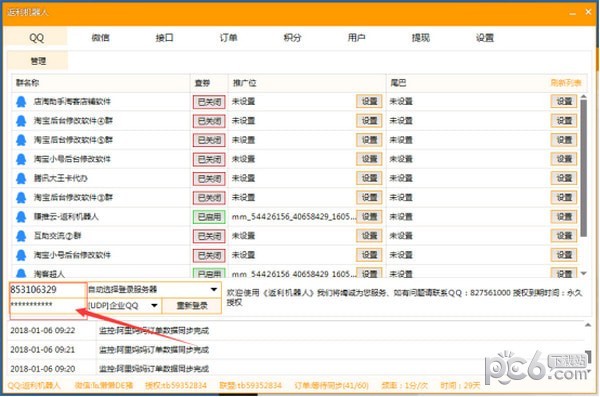Click the status bar item QQ:返利机器人
Image resolution: width=600 pixels, height=397 pixels.
[x=34, y=385]
